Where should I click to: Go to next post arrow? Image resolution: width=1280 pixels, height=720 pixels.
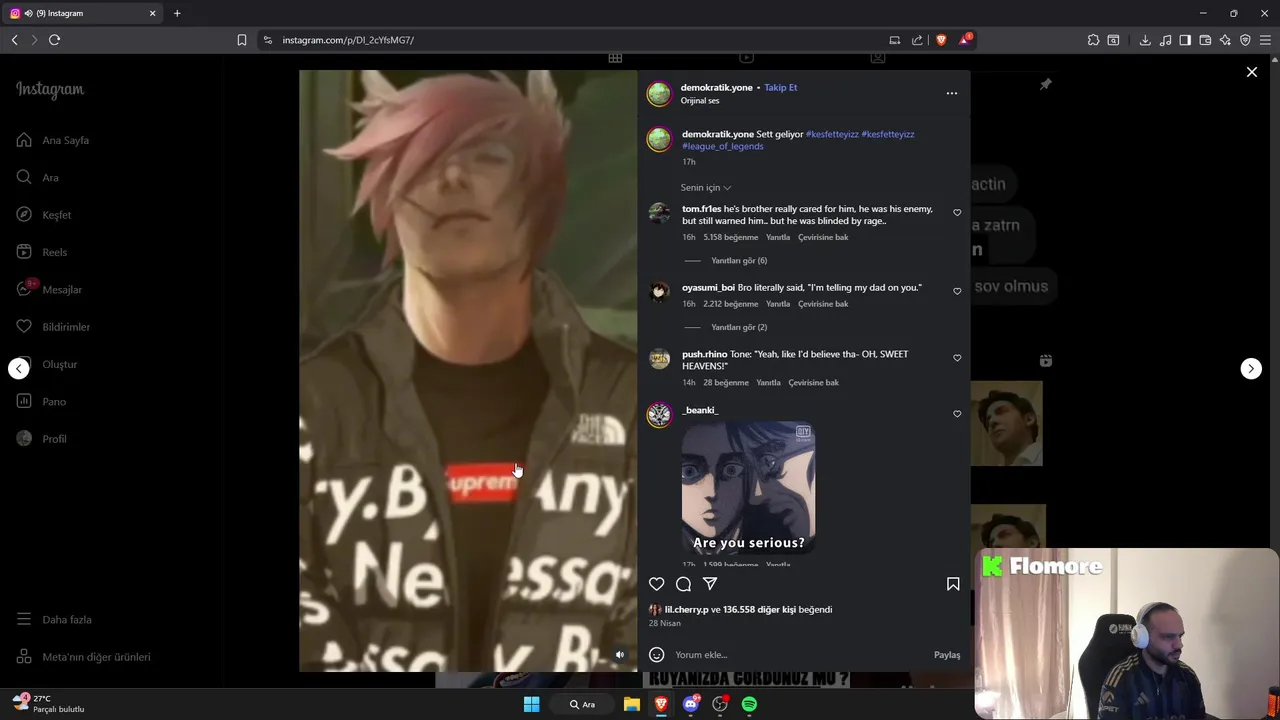tap(1251, 368)
